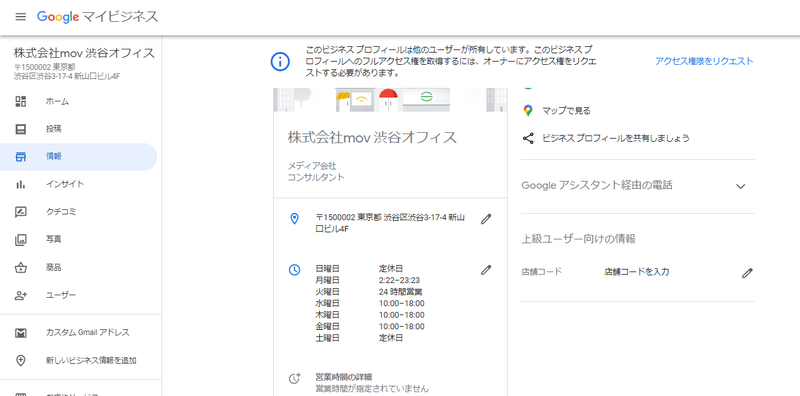Click the blue address pin icon
Screen dimensions: 800x396
[x=294, y=219]
